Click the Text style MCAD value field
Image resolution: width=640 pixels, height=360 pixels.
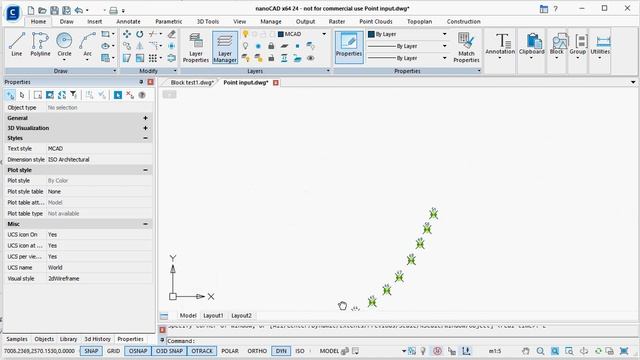tap(99, 149)
